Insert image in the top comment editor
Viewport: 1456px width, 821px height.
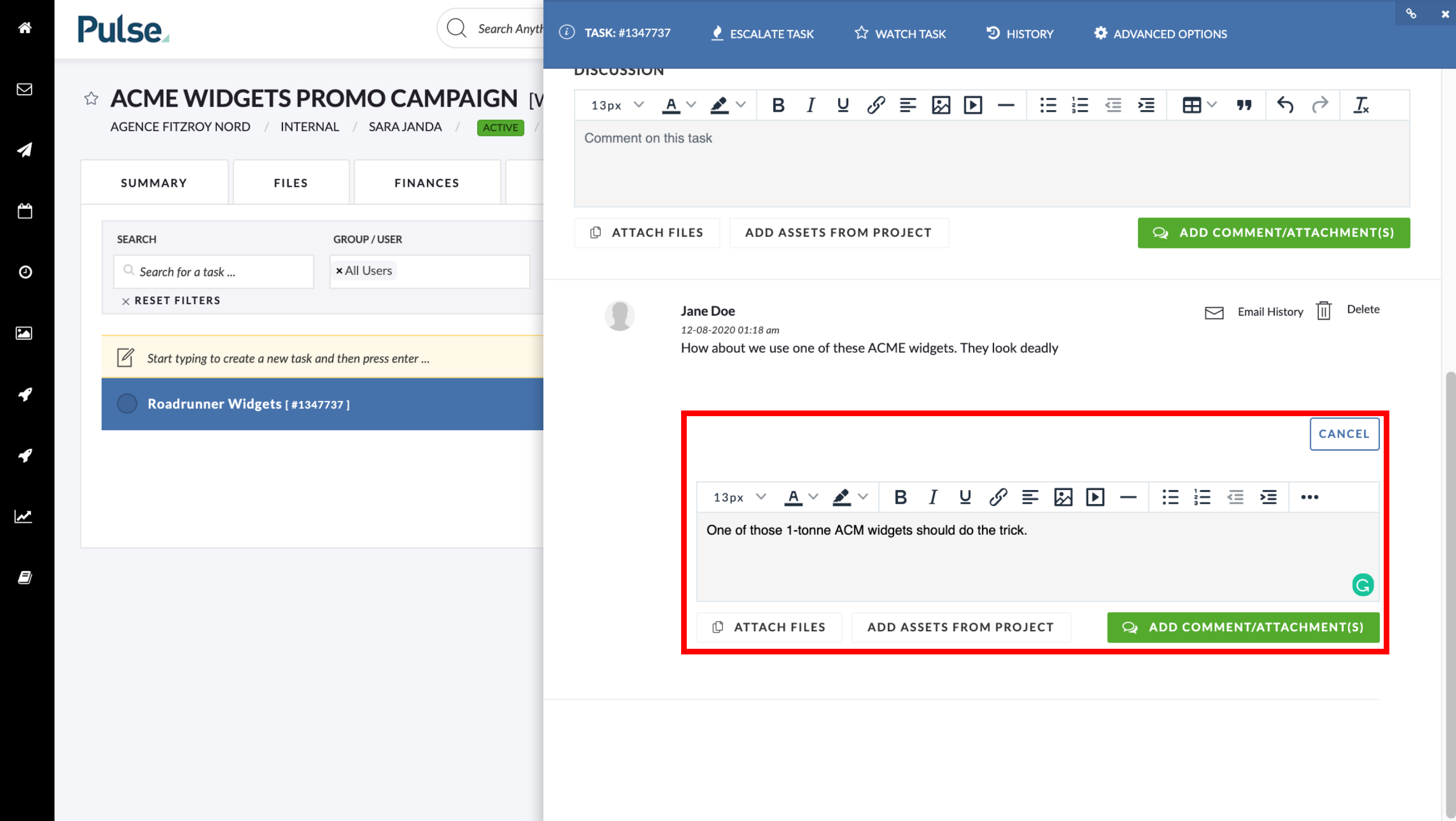pos(940,105)
